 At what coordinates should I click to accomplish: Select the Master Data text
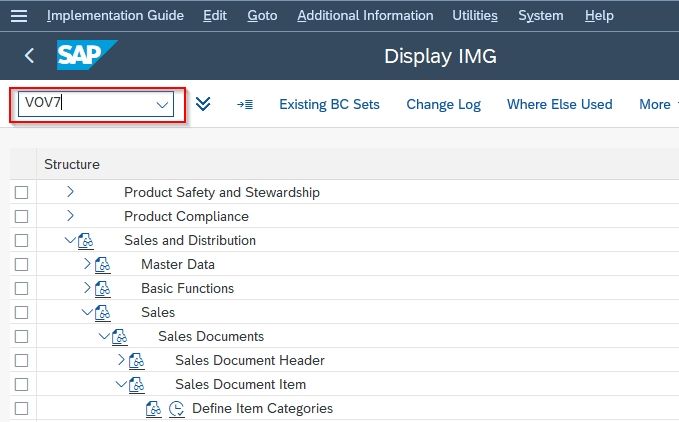pos(178,264)
